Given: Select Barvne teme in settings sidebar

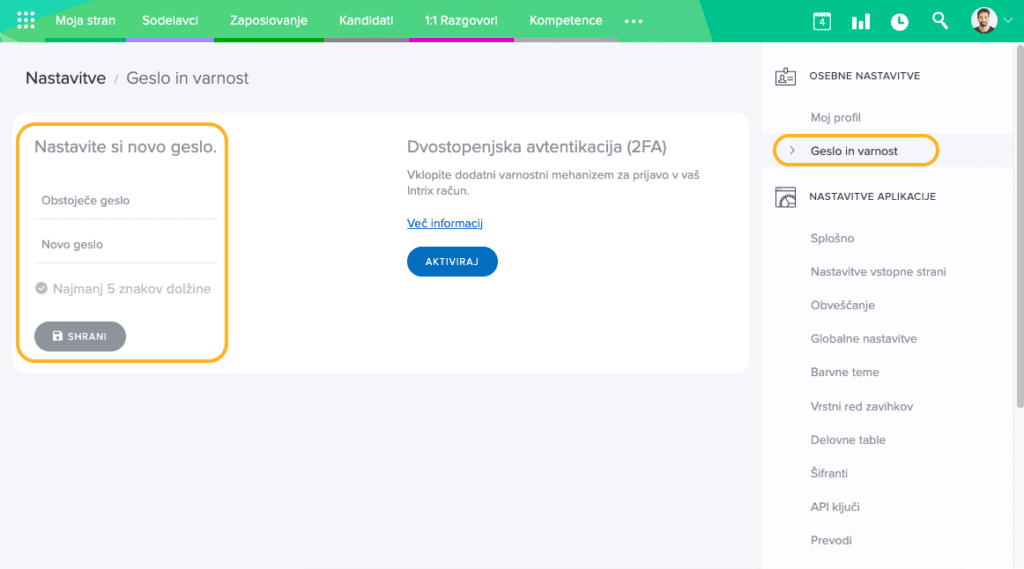Looking at the screenshot, I should pyautogui.click(x=844, y=372).
